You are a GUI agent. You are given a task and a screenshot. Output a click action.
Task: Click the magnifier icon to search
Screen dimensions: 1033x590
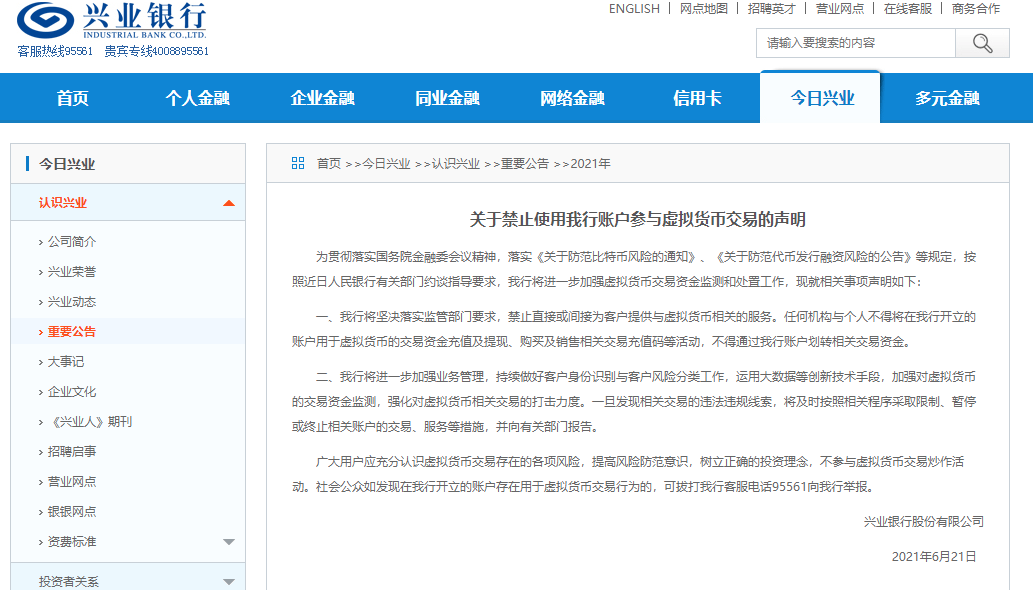[981, 42]
